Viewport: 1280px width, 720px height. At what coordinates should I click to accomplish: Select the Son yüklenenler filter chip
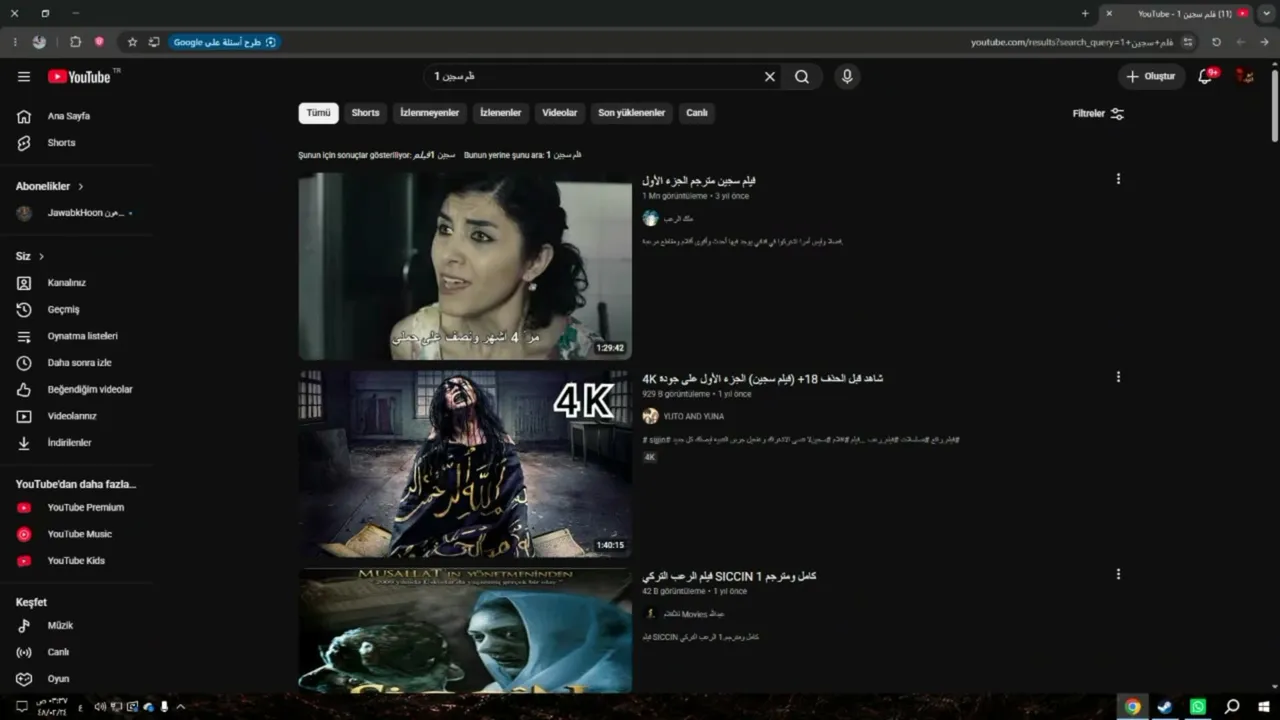tap(631, 113)
